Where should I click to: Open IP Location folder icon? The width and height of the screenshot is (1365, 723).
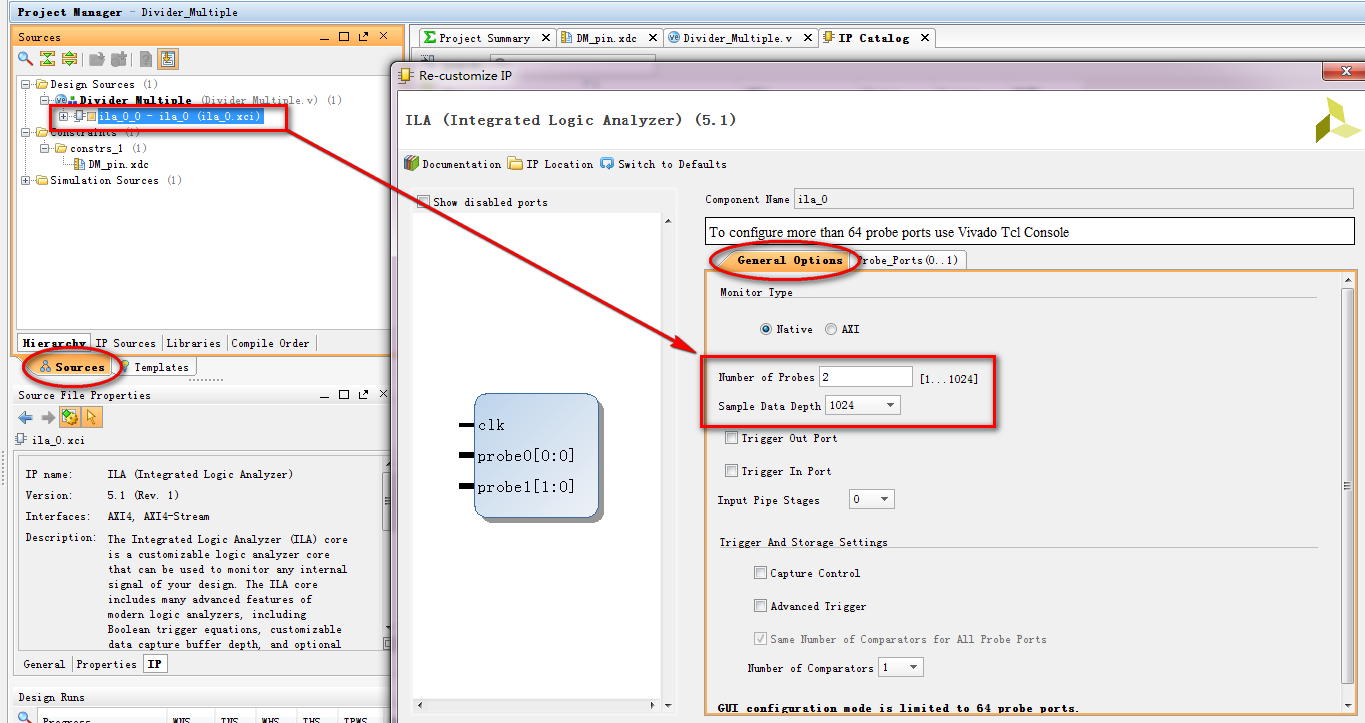pos(515,164)
